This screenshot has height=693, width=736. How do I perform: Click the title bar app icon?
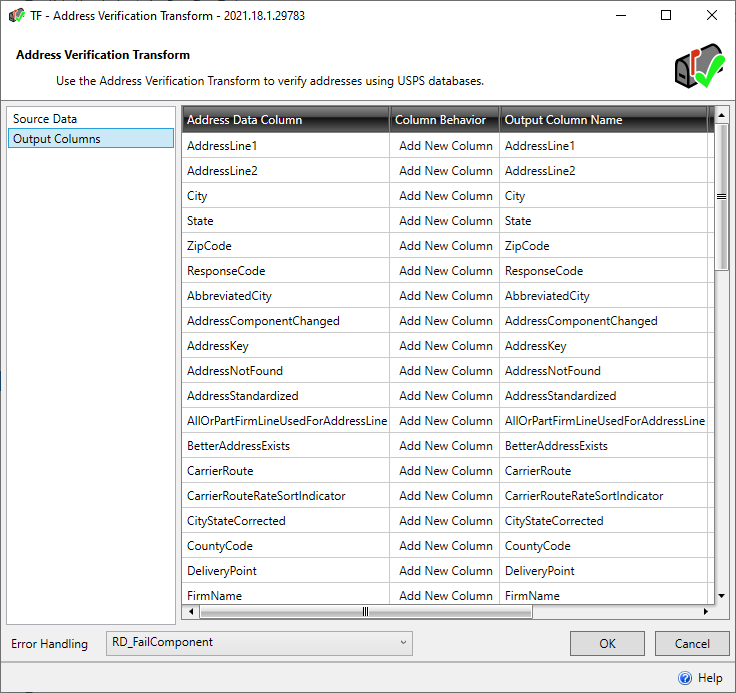(16, 15)
